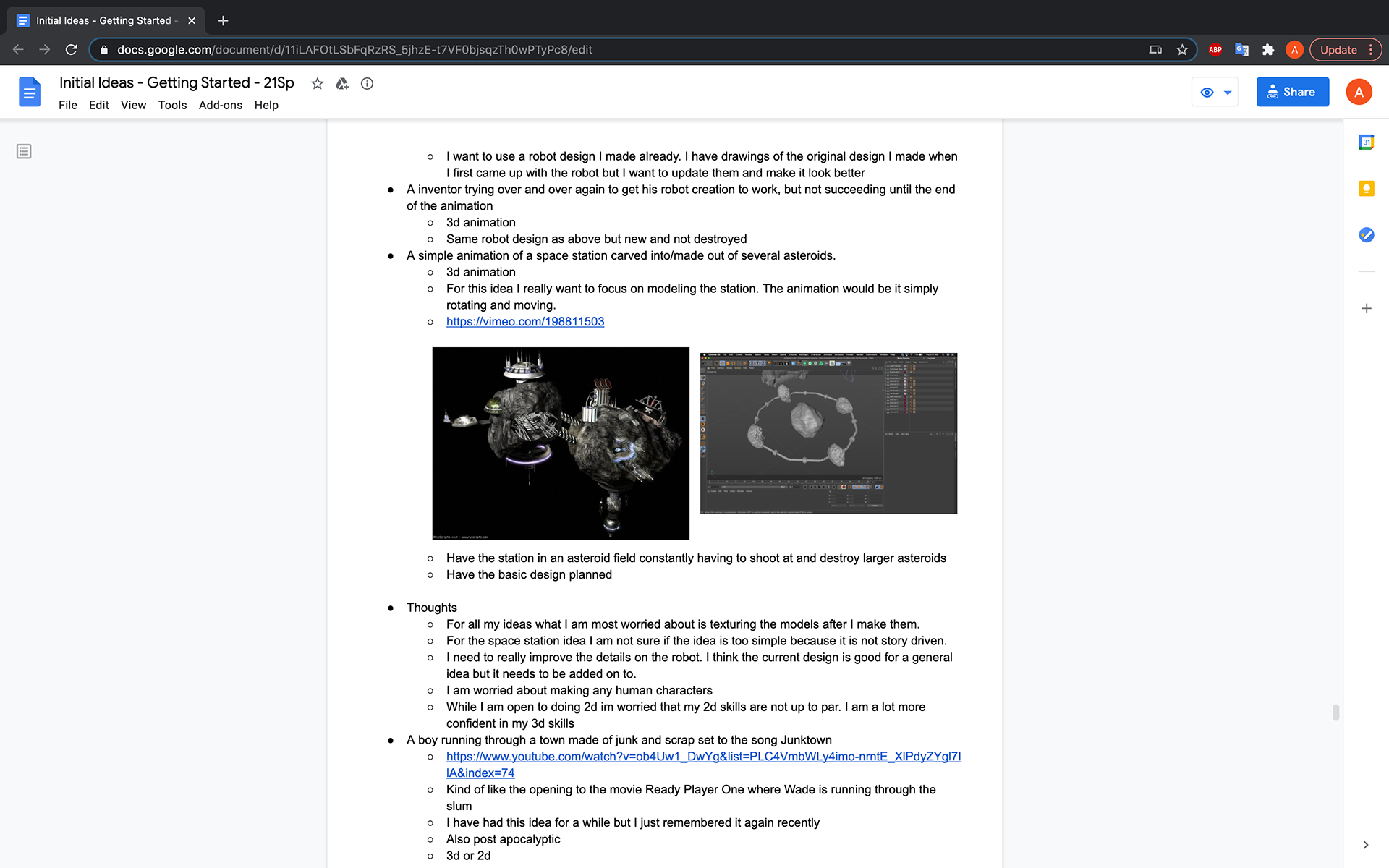Click 'I have had this idea for a while' line
The height and width of the screenshot is (868, 1389).
pyautogui.click(x=633, y=822)
